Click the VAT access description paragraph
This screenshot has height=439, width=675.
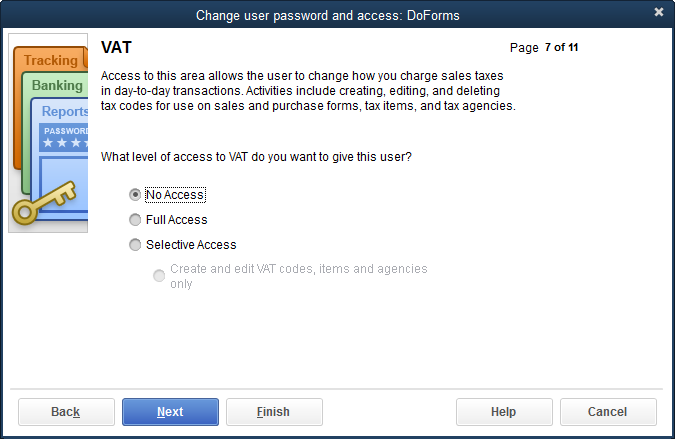point(308,91)
